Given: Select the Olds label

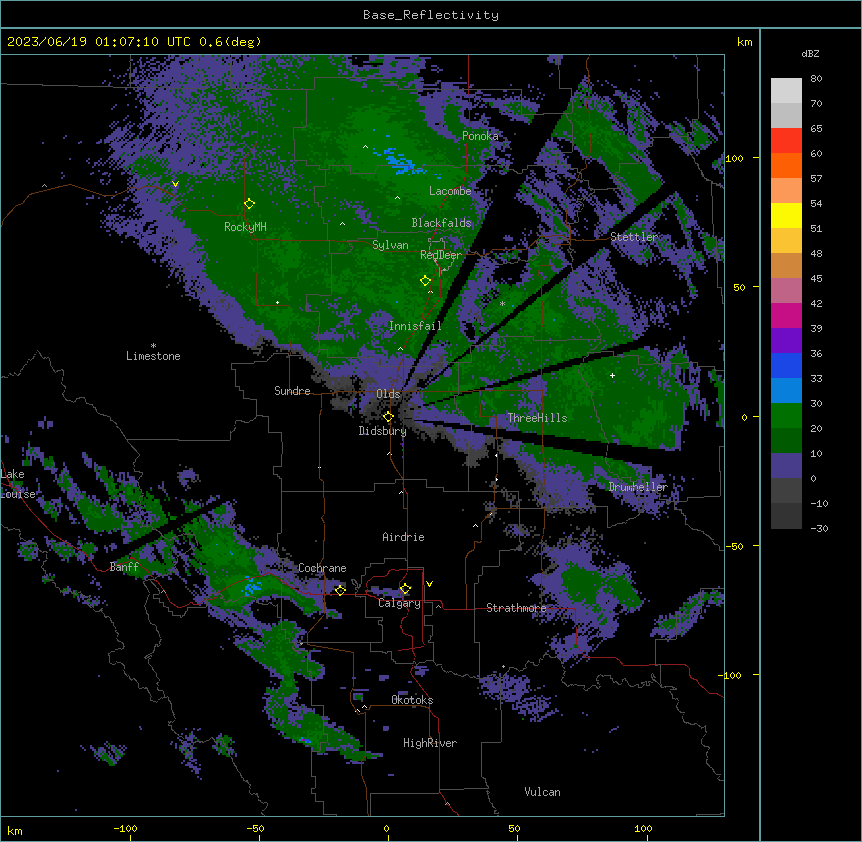Looking at the screenshot, I should pos(388,394).
